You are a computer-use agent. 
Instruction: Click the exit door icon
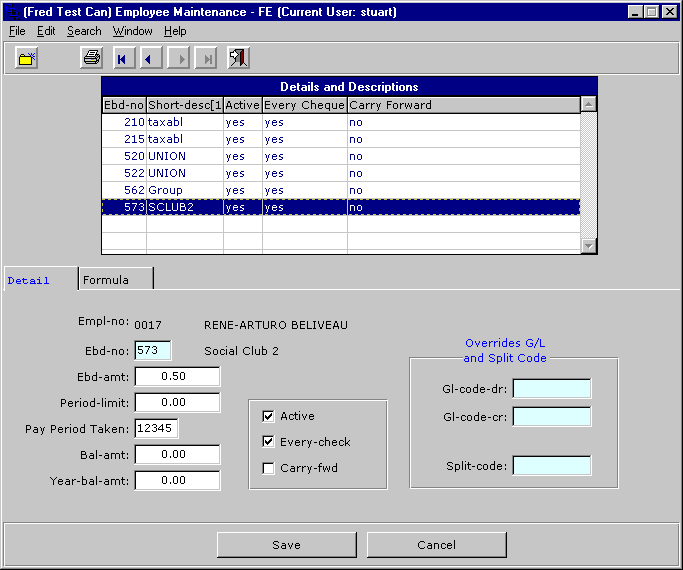click(x=238, y=58)
